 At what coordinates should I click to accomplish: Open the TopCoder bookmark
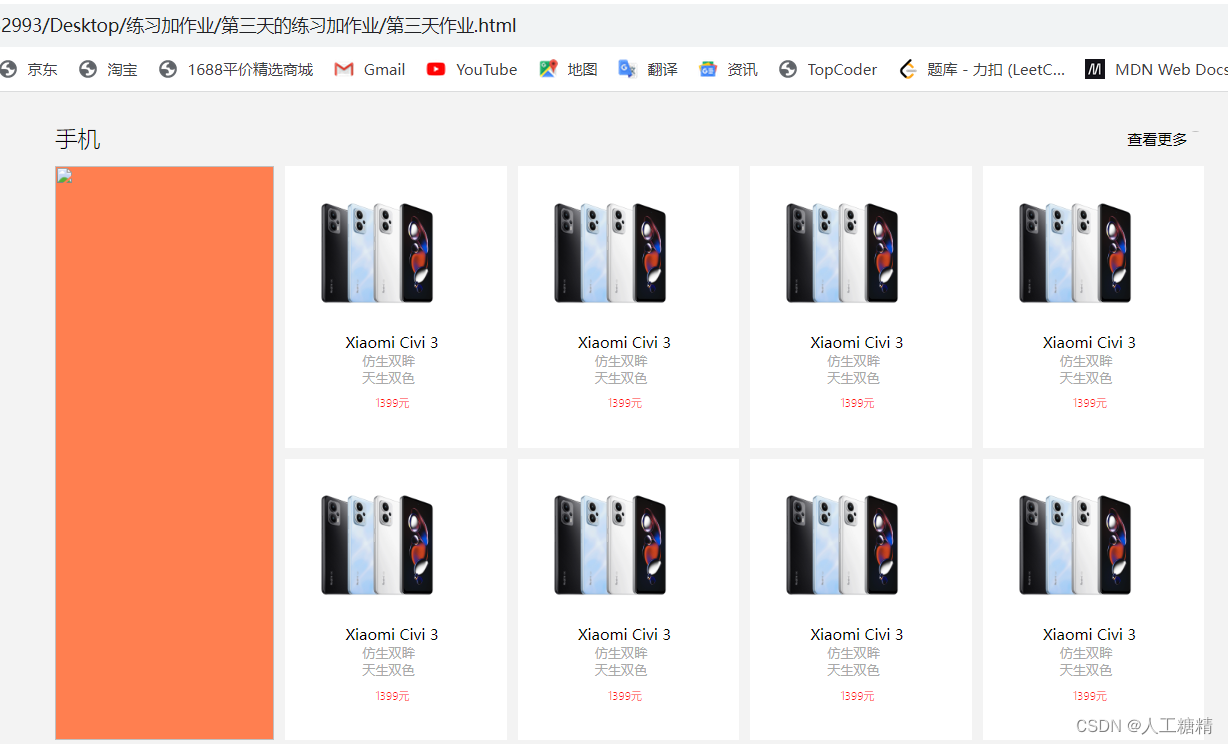point(828,69)
